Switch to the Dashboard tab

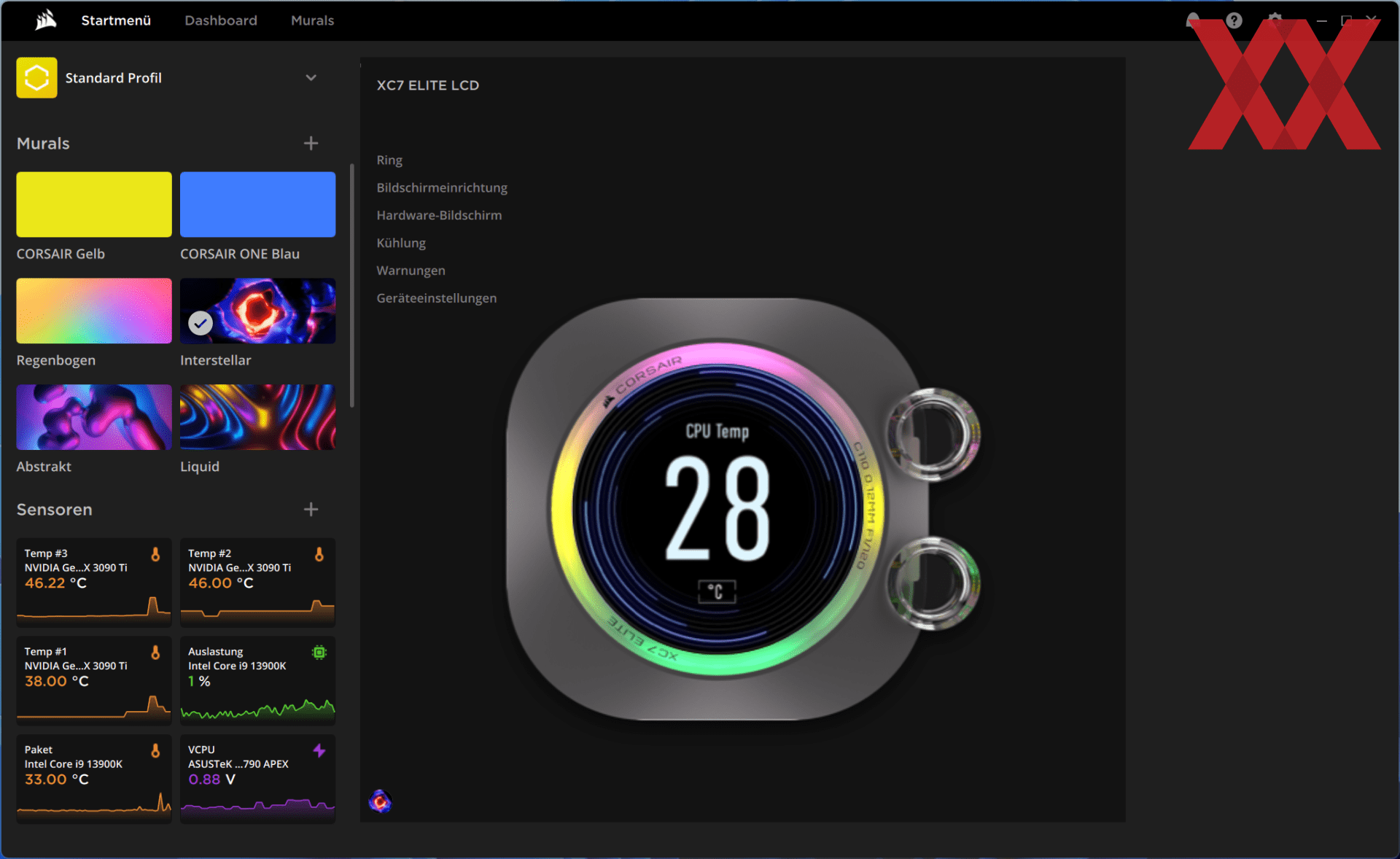221,20
